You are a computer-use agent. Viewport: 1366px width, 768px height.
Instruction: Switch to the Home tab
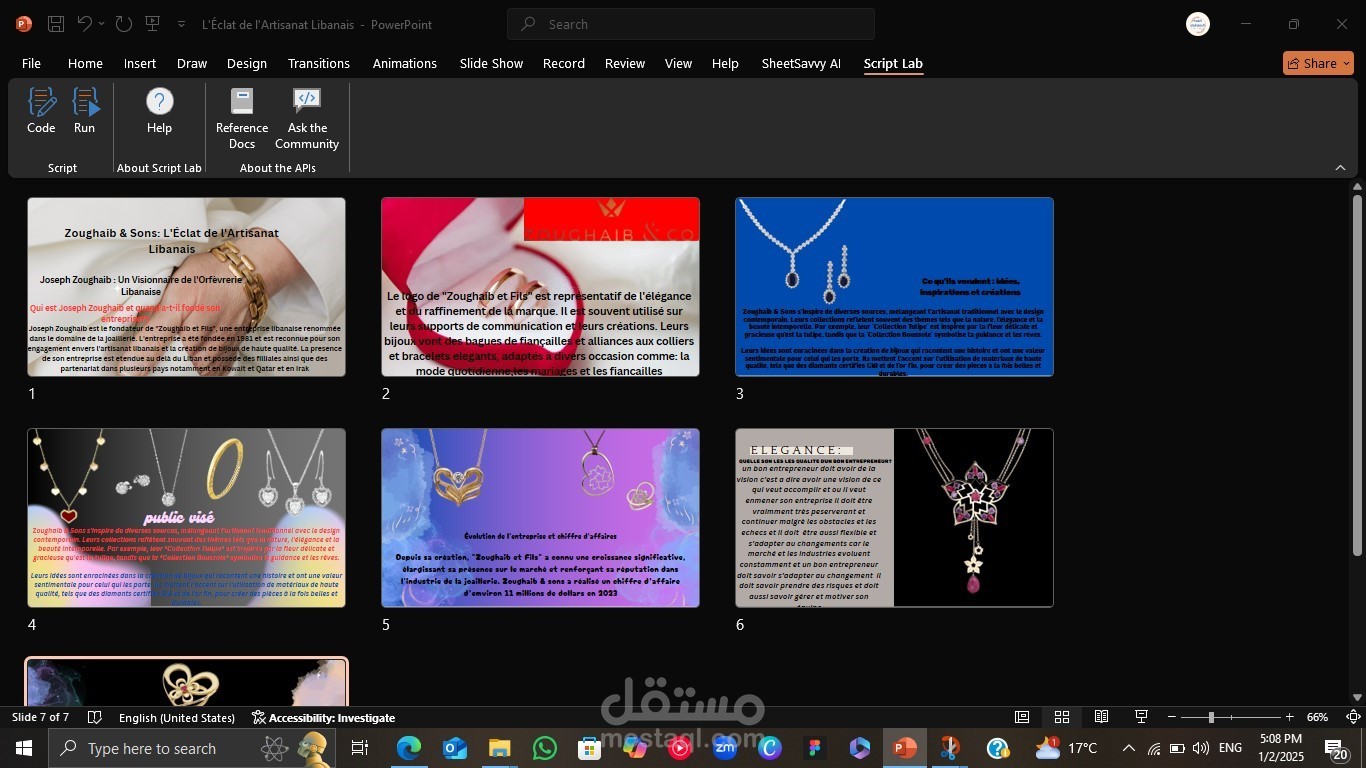[85, 63]
